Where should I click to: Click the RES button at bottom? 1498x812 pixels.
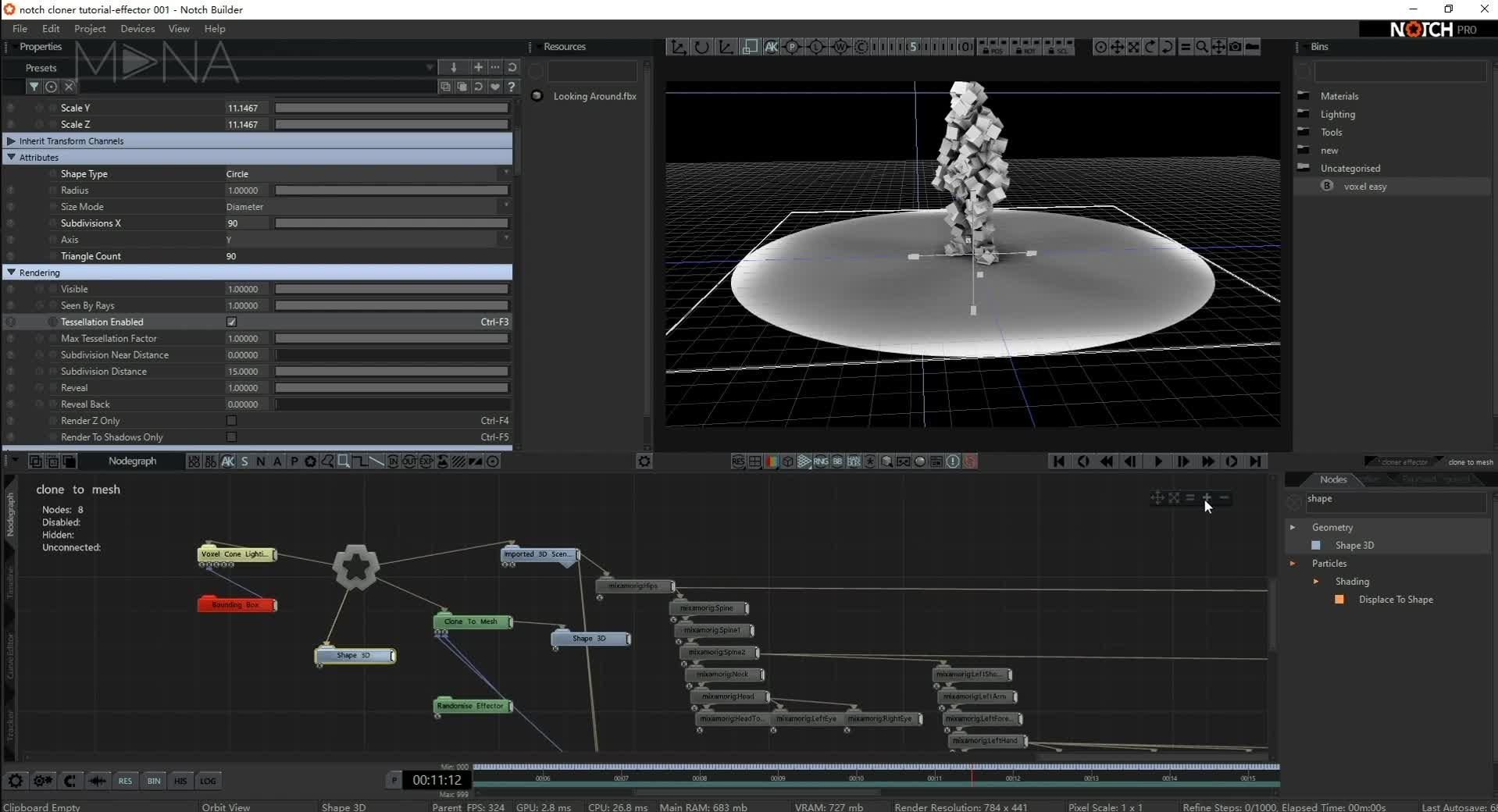click(x=125, y=781)
